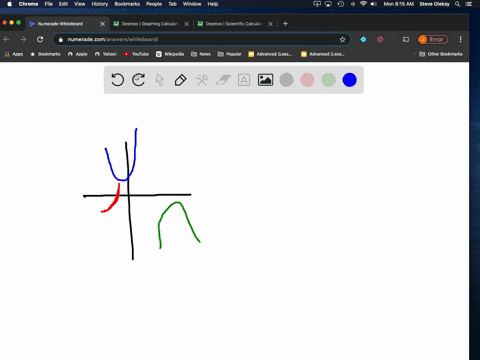
Task: Select the text box tool
Action: point(244,80)
